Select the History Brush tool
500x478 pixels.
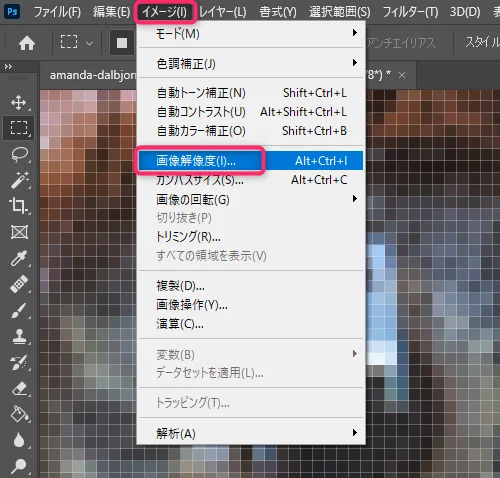click(x=19, y=362)
